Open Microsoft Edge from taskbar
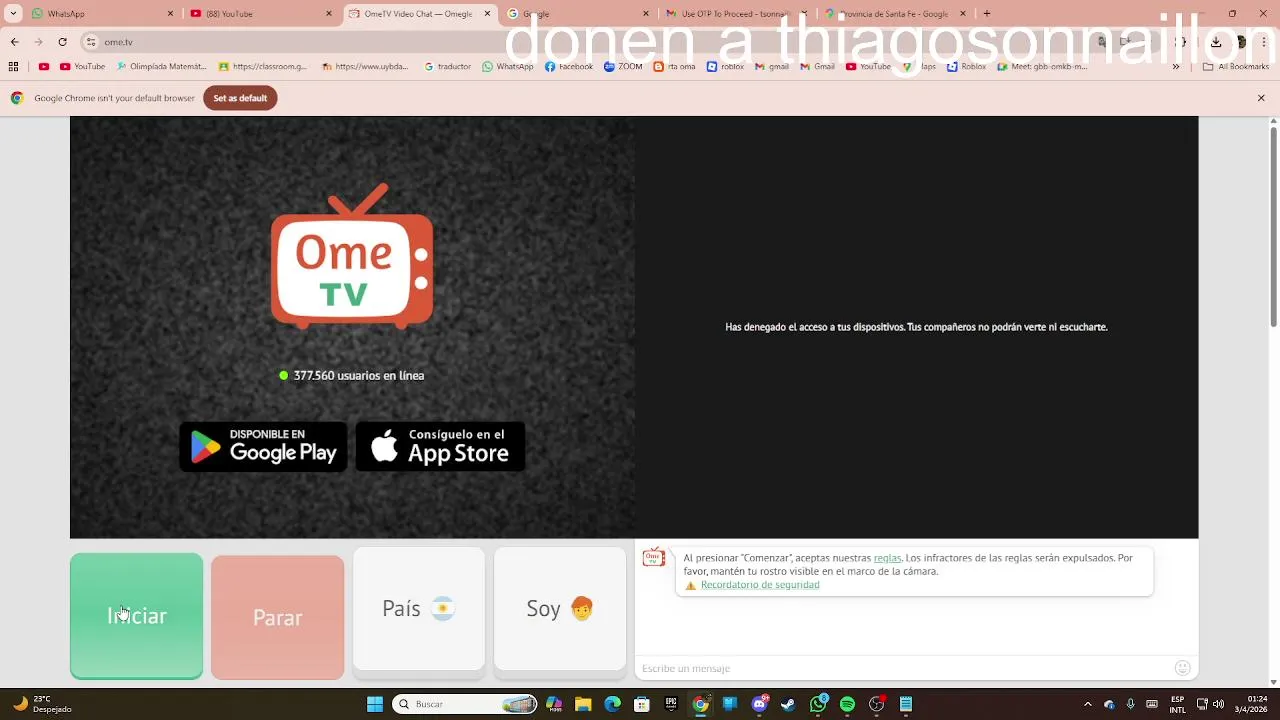The height and width of the screenshot is (720, 1280). point(612,704)
